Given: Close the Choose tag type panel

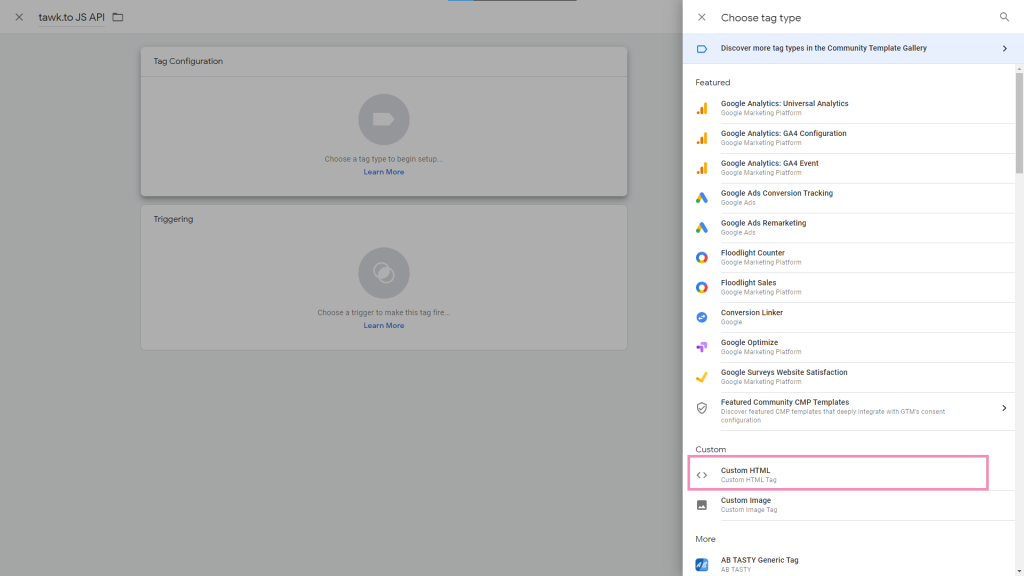Looking at the screenshot, I should (x=701, y=17).
